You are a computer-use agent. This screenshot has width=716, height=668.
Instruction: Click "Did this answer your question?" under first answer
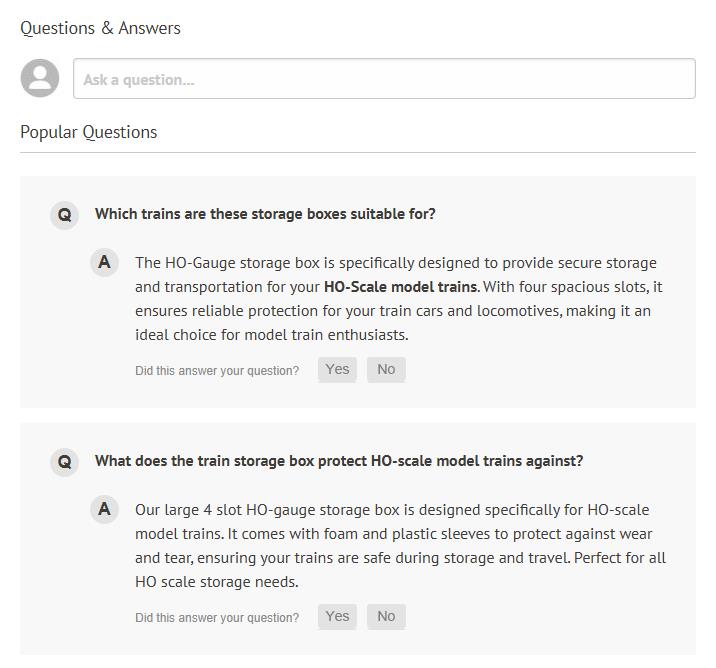tap(217, 371)
